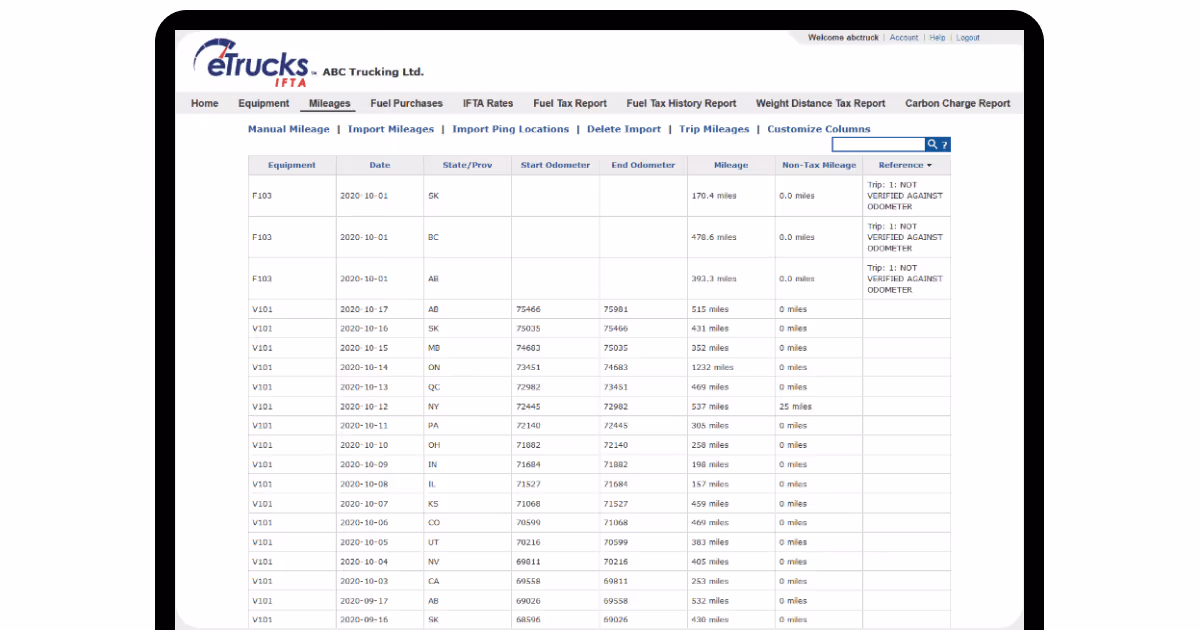Screen dimensions: 1200x630
Task: Click the Logout link
Action: coord(968,38)
